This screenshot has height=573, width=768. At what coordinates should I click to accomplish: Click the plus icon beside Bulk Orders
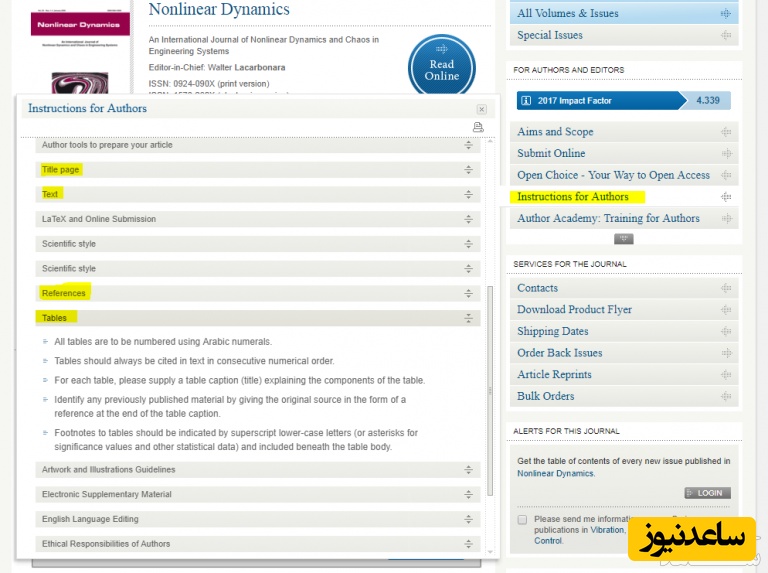[x=725, y=396]
